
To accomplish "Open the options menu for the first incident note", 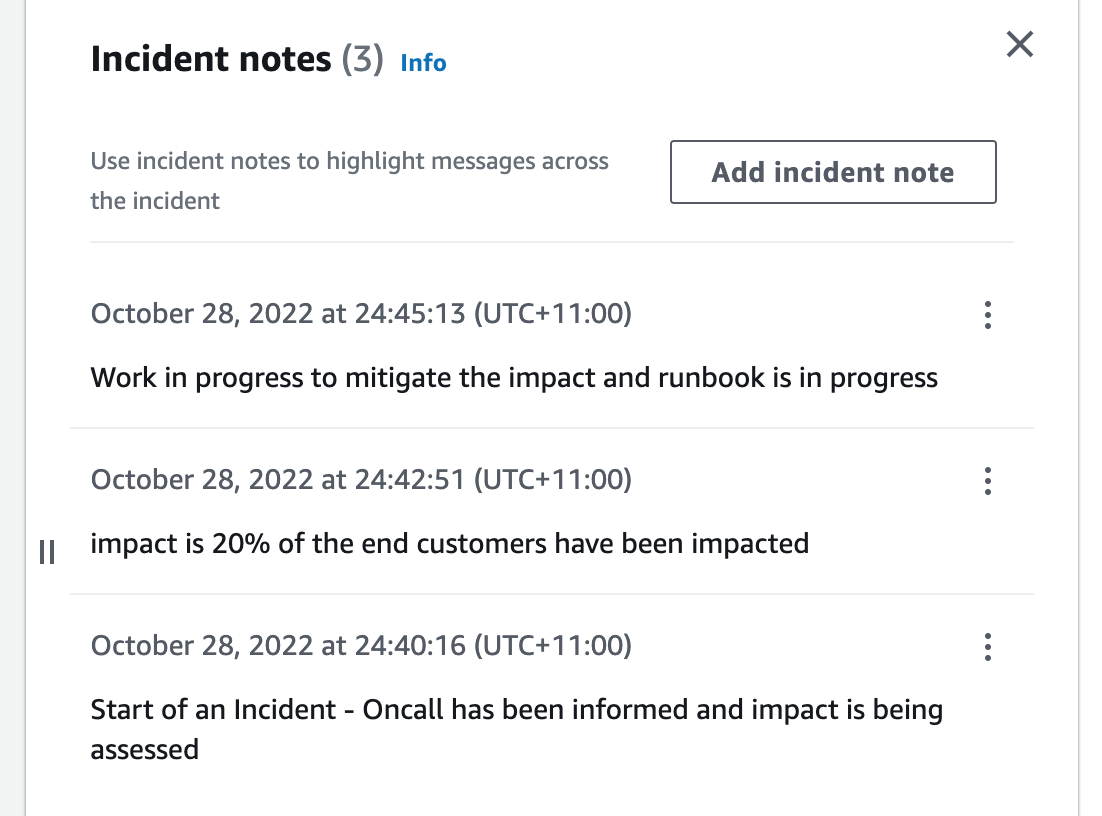I will (x=987, y=314).
